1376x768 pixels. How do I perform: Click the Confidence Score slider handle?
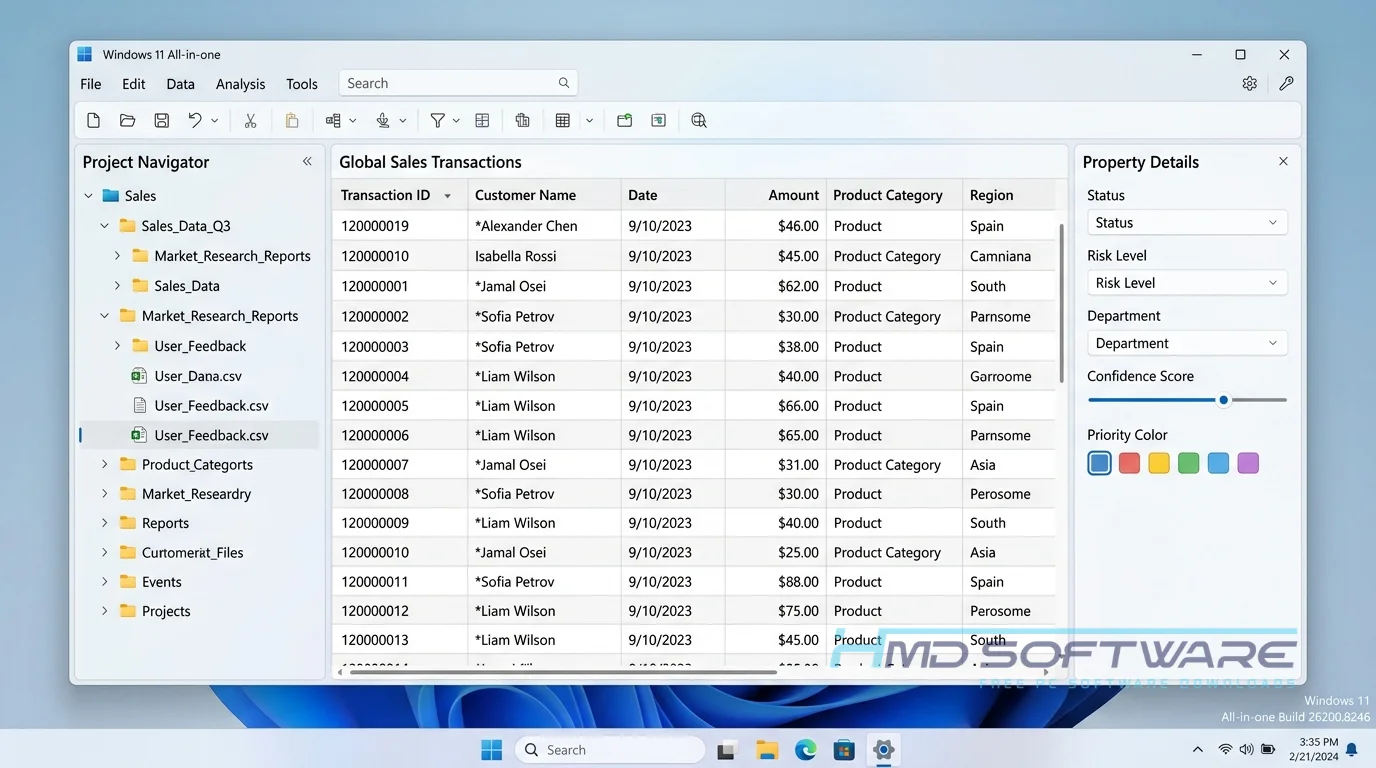pos(1223,400)
